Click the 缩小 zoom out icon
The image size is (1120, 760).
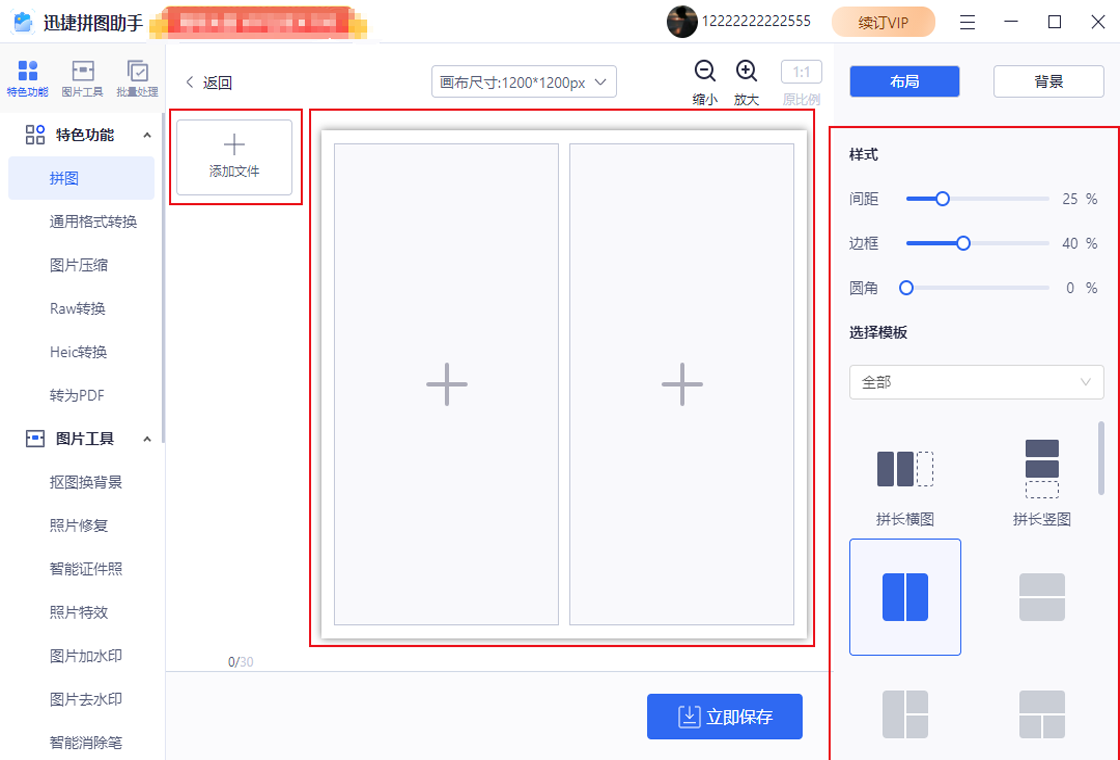click(x=705, y=72)
